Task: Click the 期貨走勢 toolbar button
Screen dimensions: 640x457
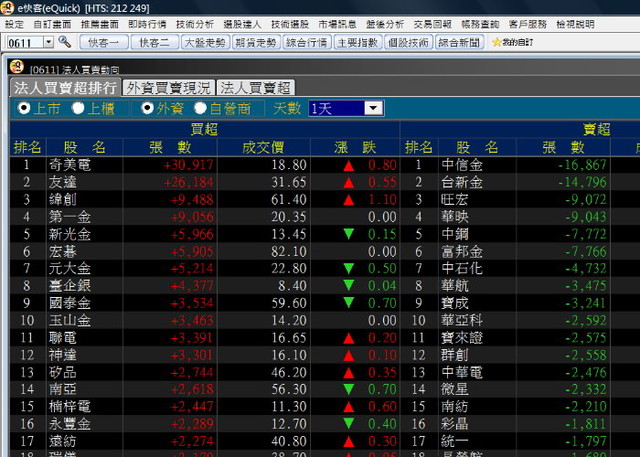Action: pos(256,42)
